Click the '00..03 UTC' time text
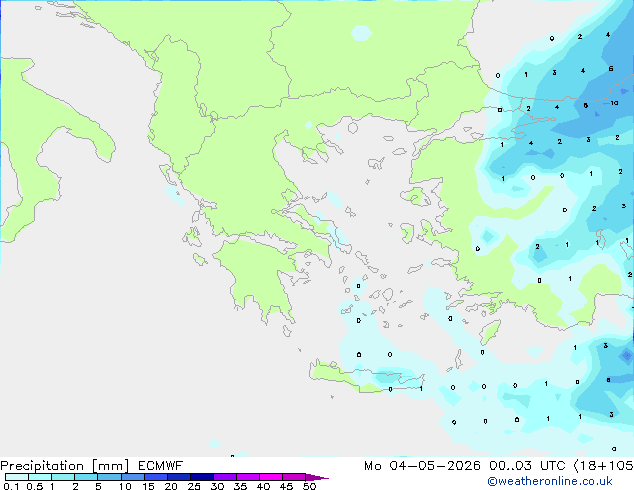Viewport: 634px width, 490px height. pyautogui.click(x=527, y=466)
